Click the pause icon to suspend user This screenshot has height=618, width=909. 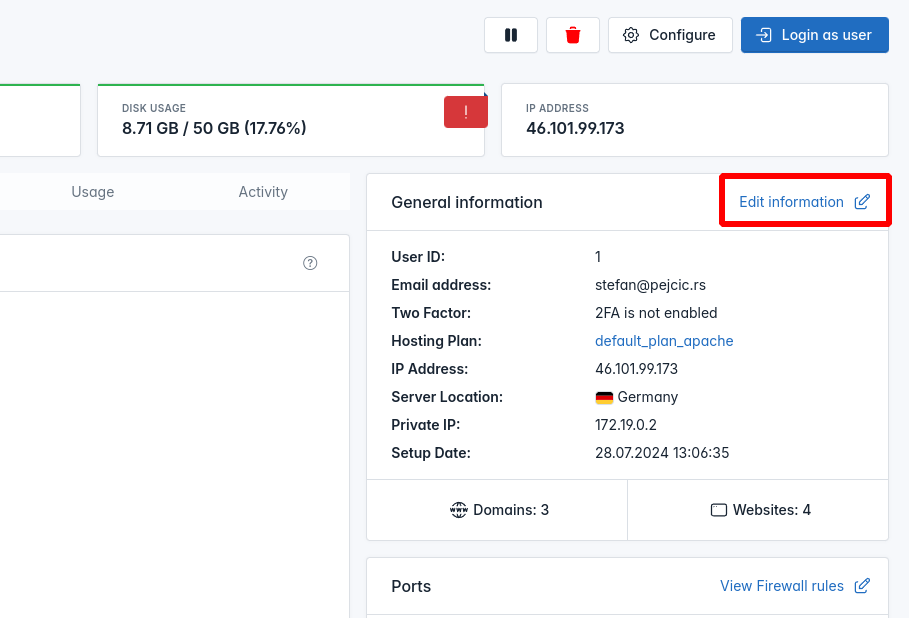pos(511,35)
